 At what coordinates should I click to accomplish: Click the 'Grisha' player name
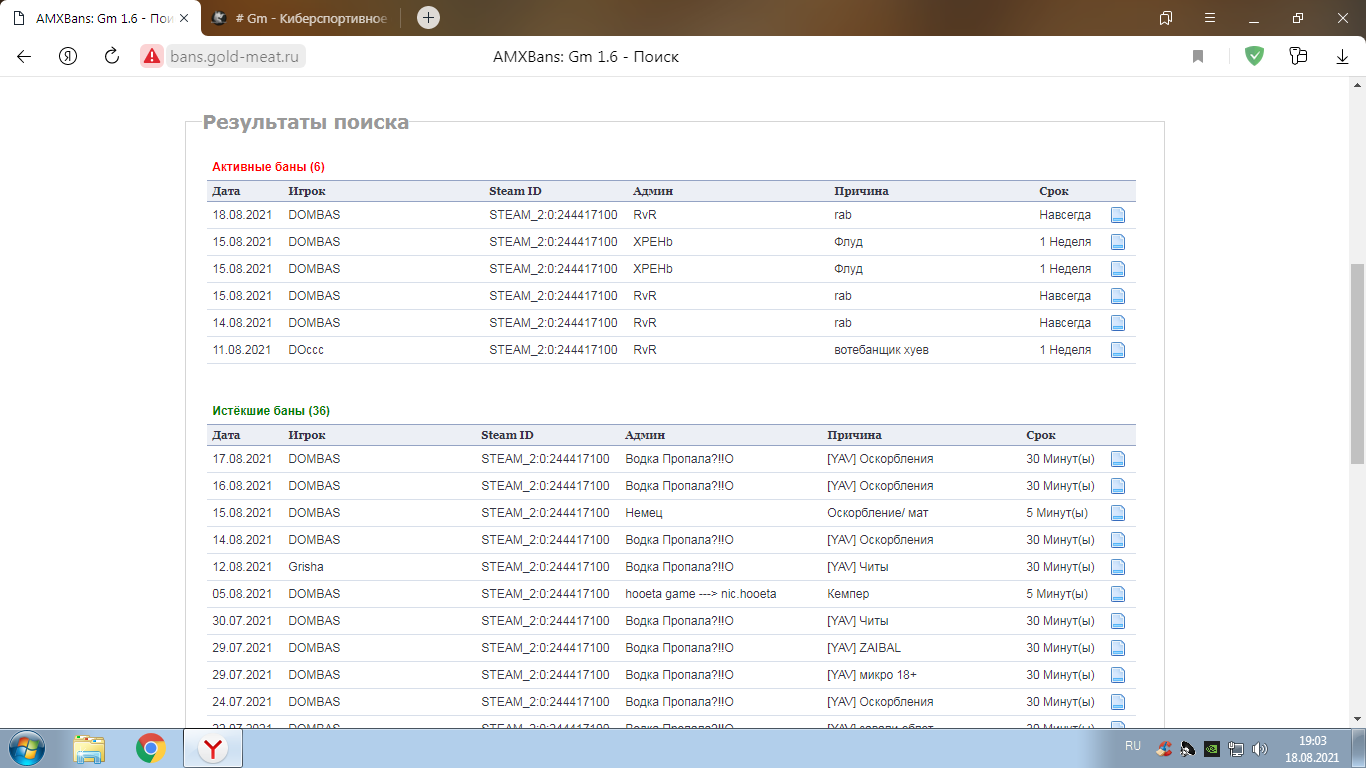(x=306, y=567)
